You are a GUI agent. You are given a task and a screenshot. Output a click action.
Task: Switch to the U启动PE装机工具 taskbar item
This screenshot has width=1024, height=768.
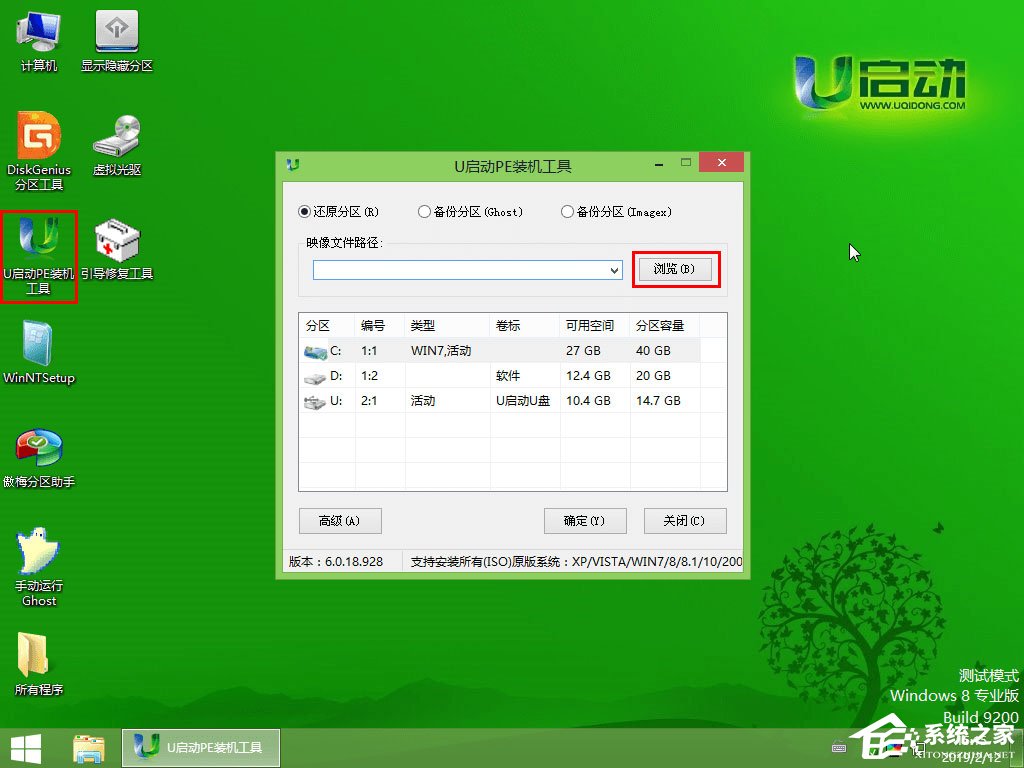click(x=200, y=746)
